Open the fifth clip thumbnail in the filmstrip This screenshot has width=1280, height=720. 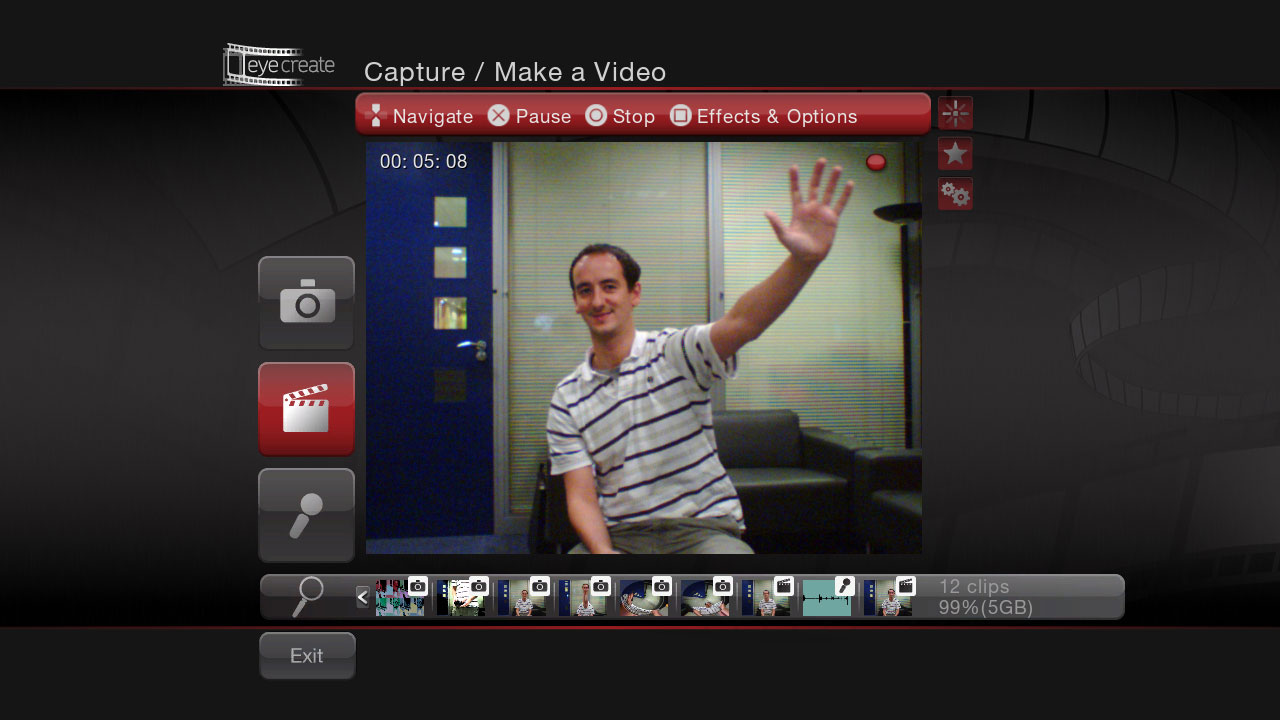(x=645, y=597)
